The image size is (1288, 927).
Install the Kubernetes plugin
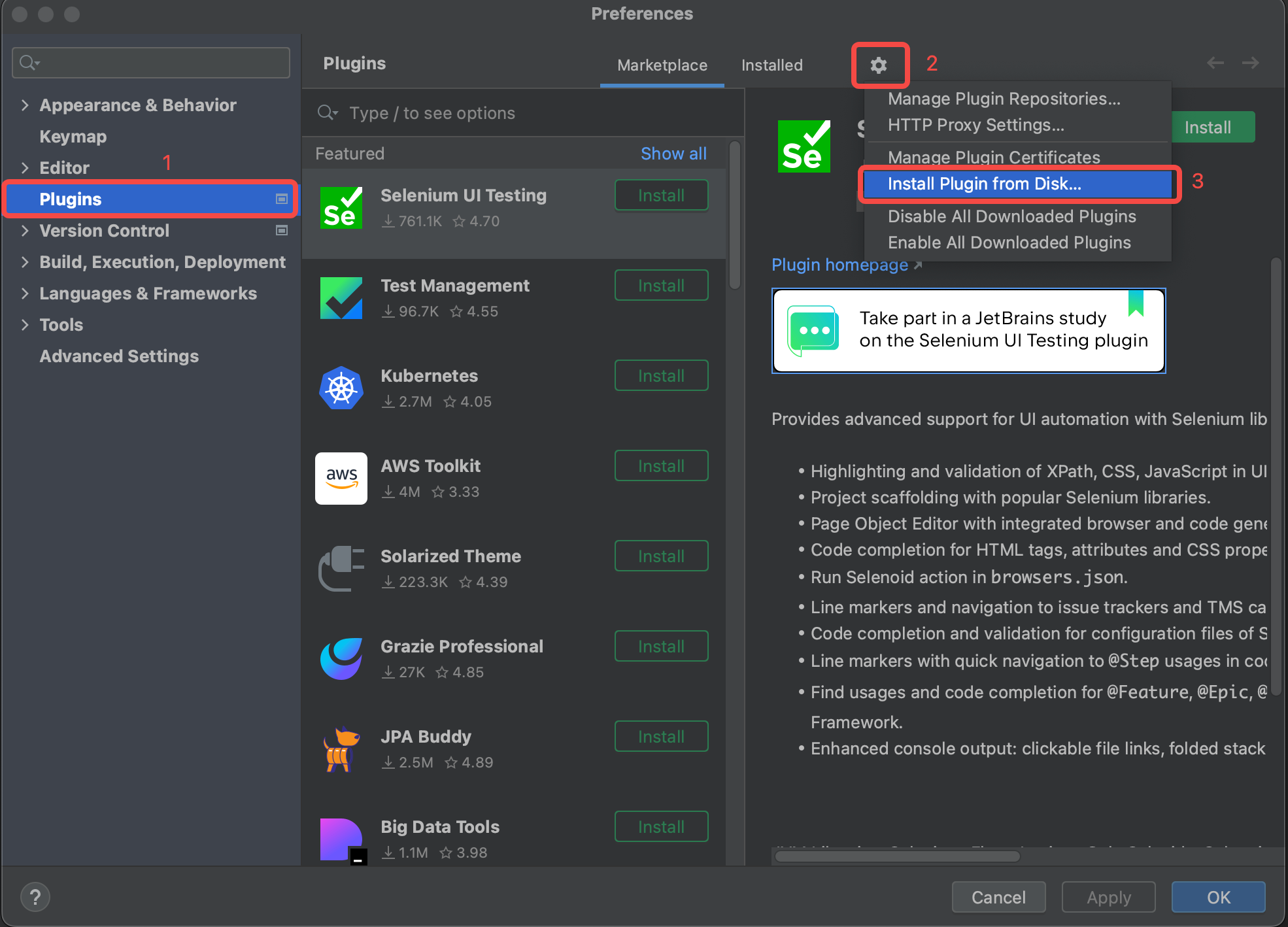(x=661, y=376)
